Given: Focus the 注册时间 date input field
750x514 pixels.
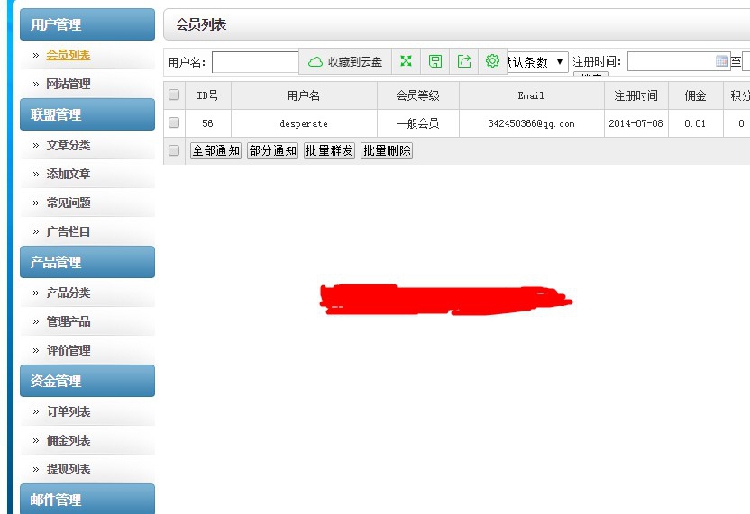Looking at the screenshot, I should 678,61.
